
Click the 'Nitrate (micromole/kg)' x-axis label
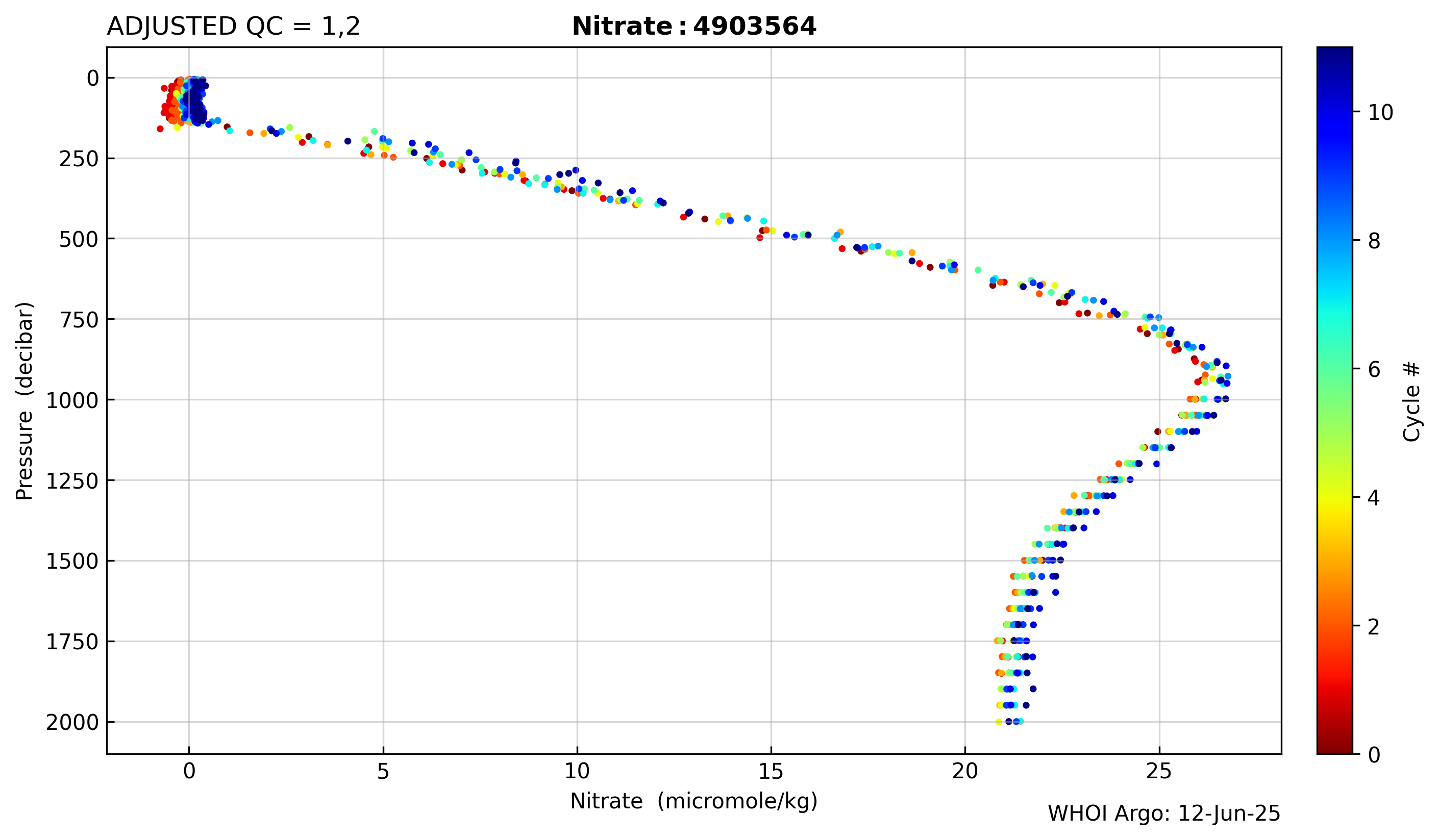(x=694, y=801)
